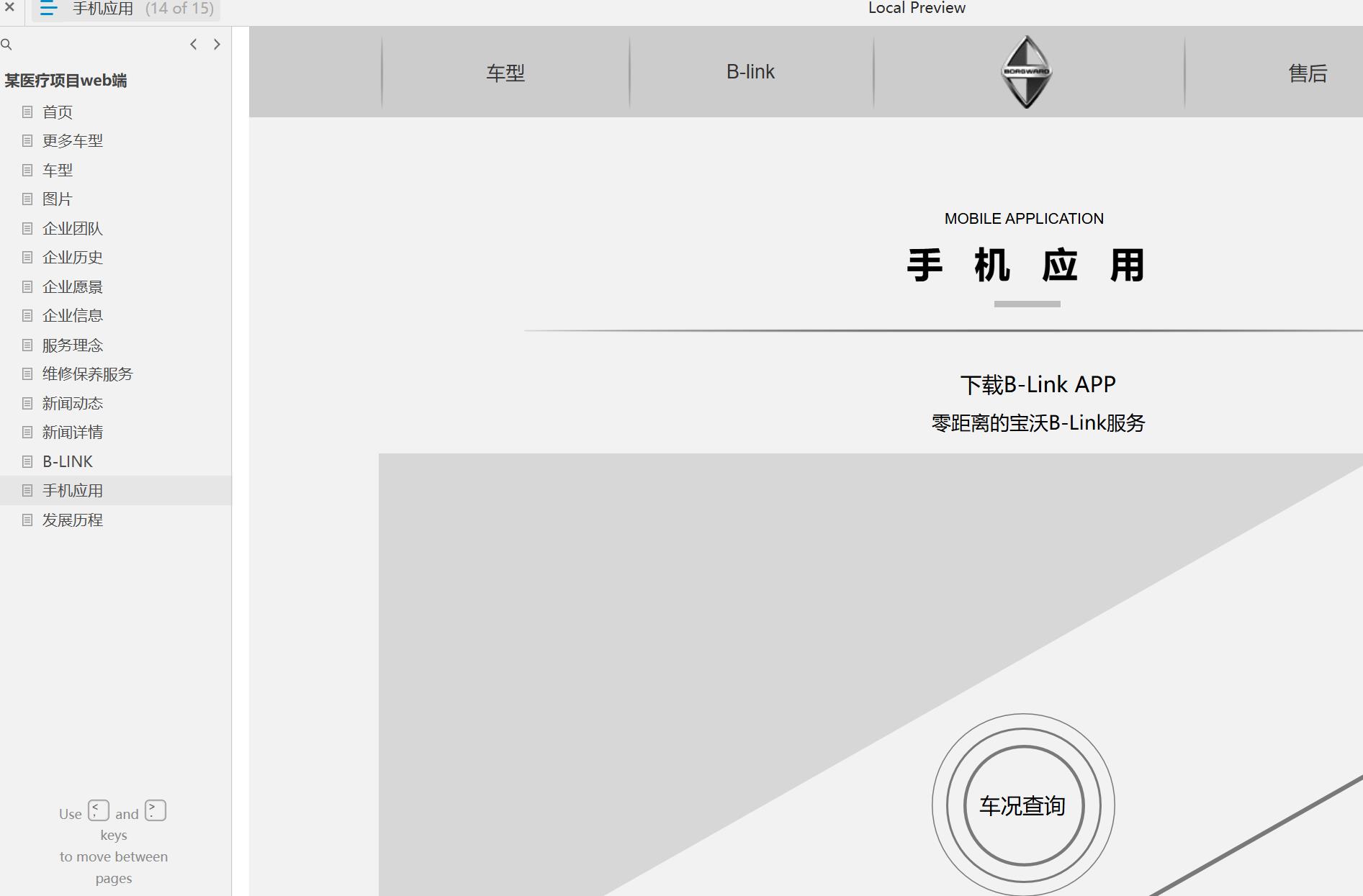
Task: Click the greater-than key hint icon
Action: coord(156,810)
